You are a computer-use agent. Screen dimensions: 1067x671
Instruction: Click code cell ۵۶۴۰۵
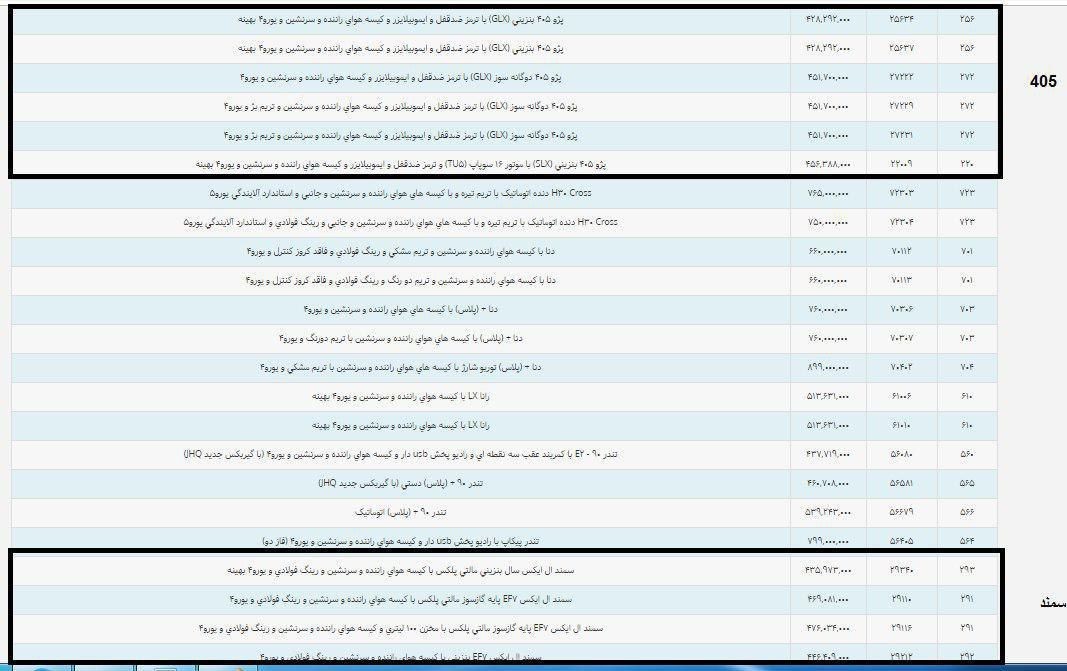click(x=901, y=541)
